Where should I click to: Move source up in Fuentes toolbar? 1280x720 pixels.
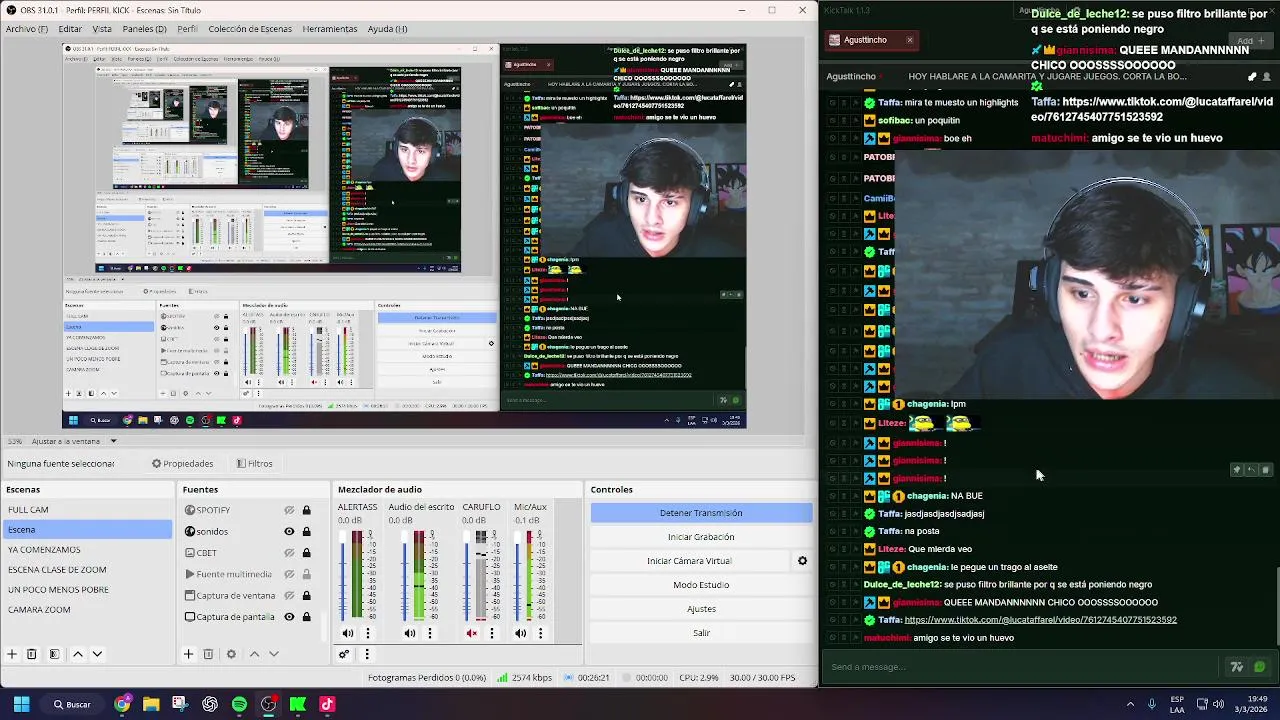point(254,654)
